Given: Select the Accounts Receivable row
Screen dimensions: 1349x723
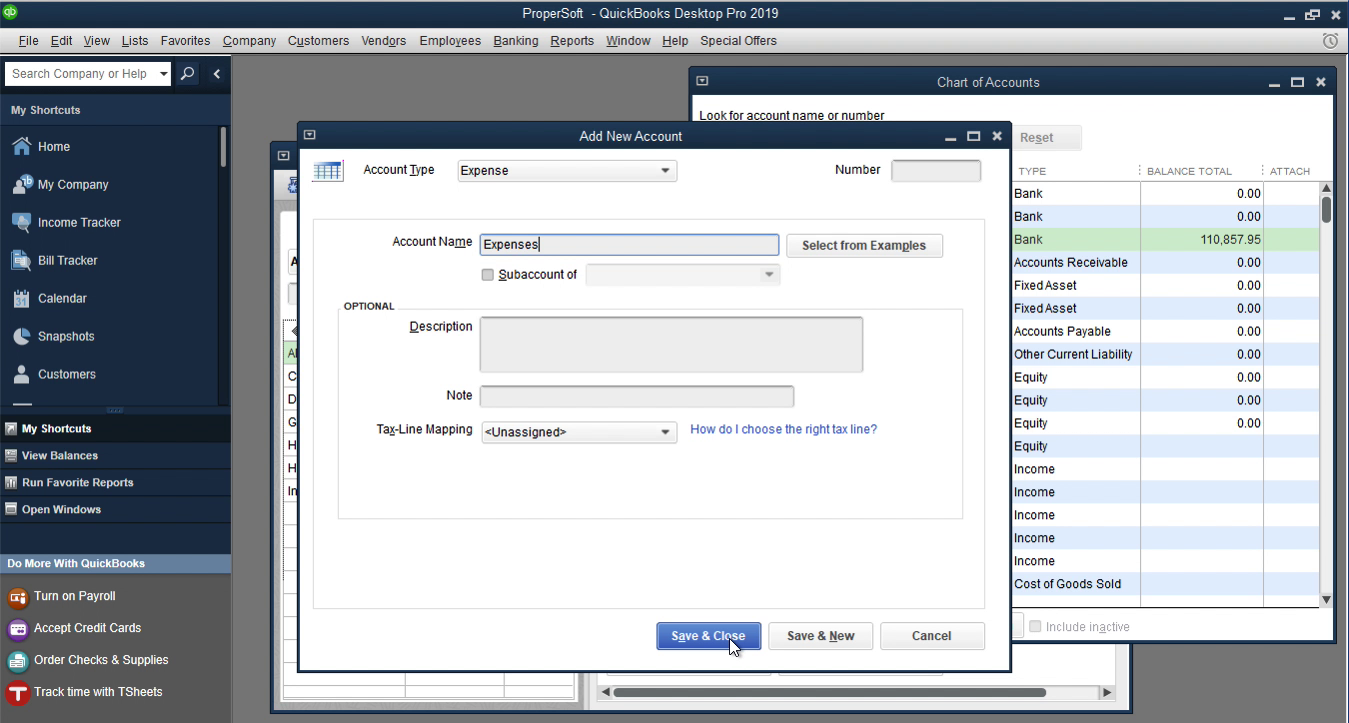Looking at the screenshot, I should coord(1166,263).
